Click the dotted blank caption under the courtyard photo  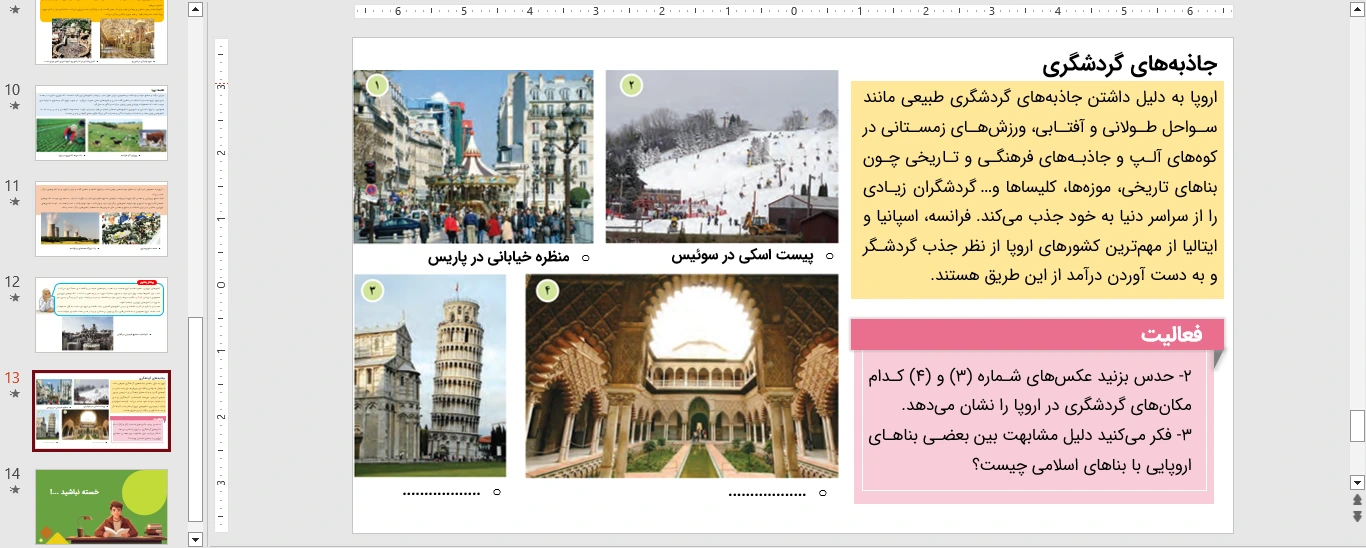pos(768,492)
